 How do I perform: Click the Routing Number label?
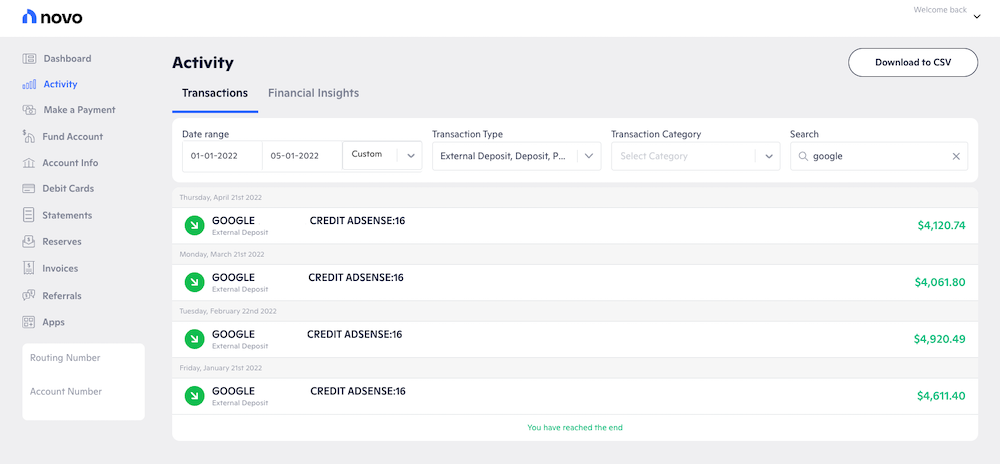(65, 358)
